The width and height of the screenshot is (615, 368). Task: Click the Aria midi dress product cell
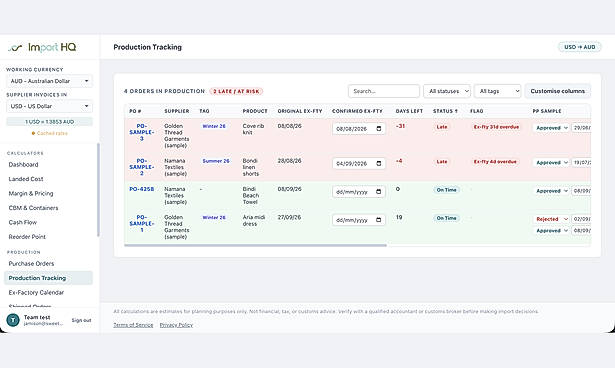point(254,220)
